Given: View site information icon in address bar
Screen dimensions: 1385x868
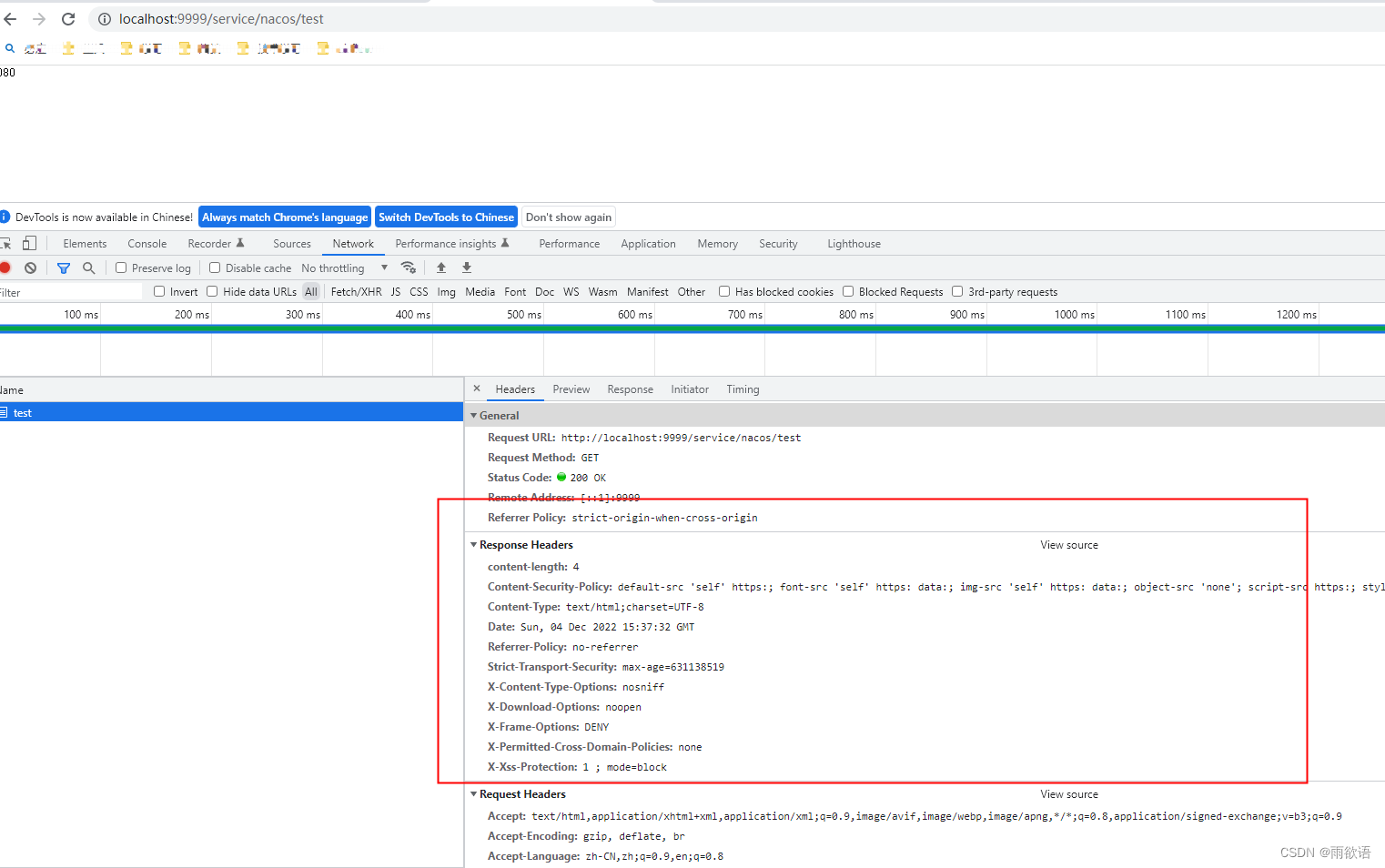Looking at the screenshot, I should (x=105, y=19).
